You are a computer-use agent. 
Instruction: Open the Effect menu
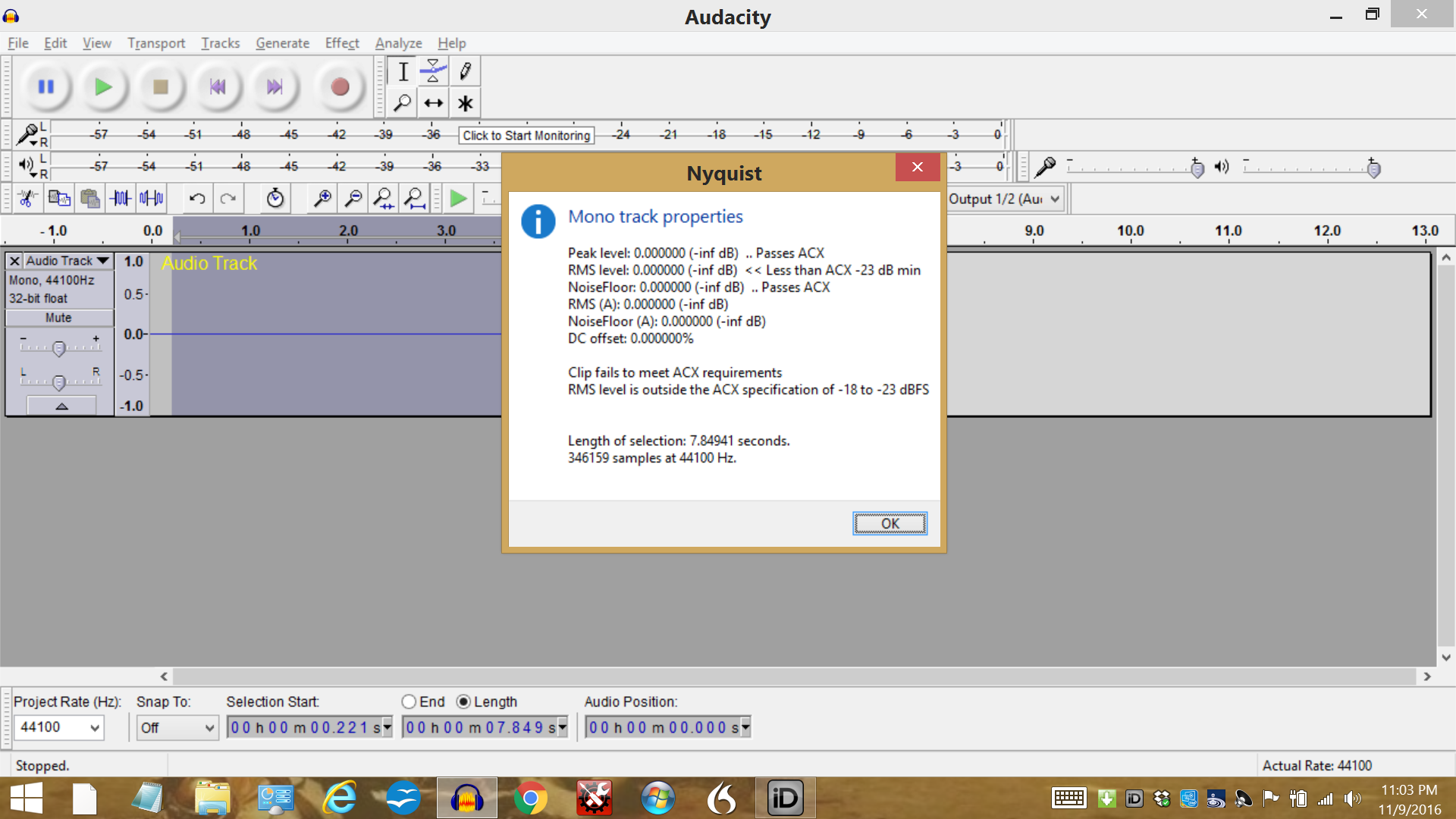click(x=341, y=43)
